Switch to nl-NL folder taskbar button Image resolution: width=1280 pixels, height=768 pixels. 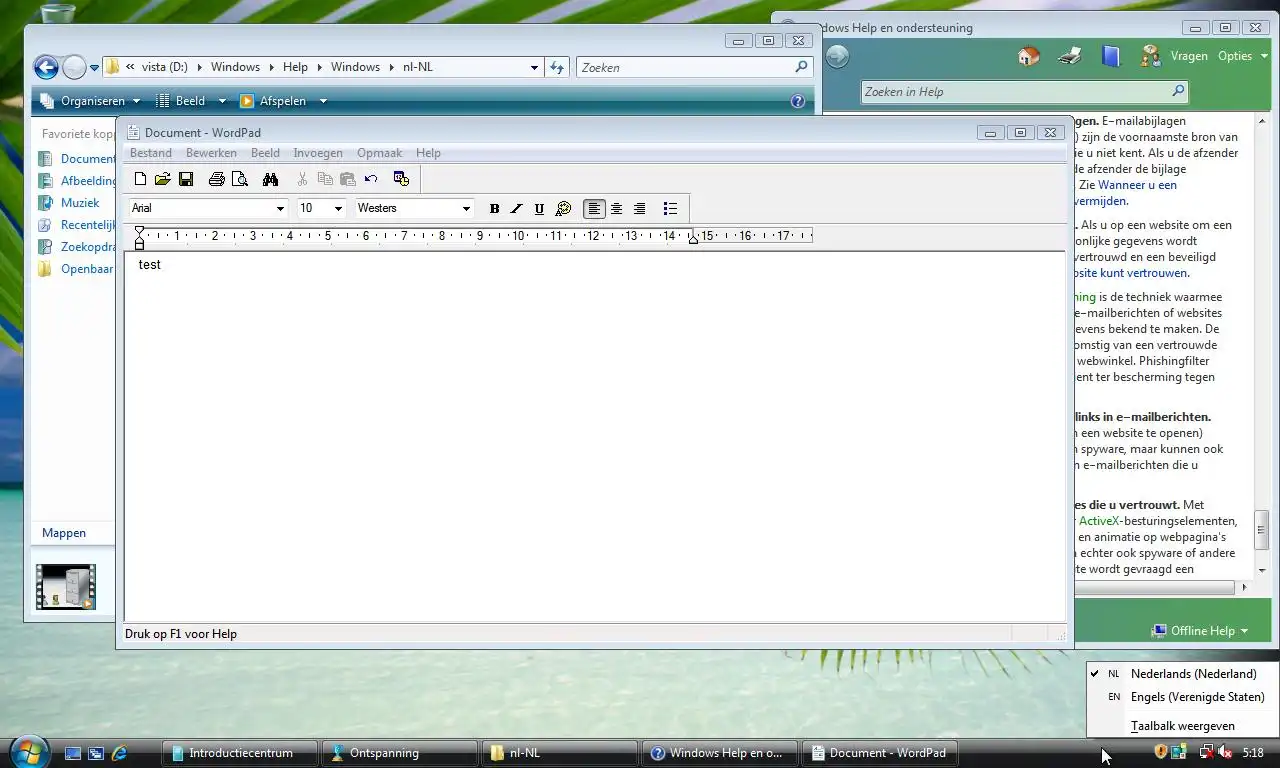tap(559, 753)
